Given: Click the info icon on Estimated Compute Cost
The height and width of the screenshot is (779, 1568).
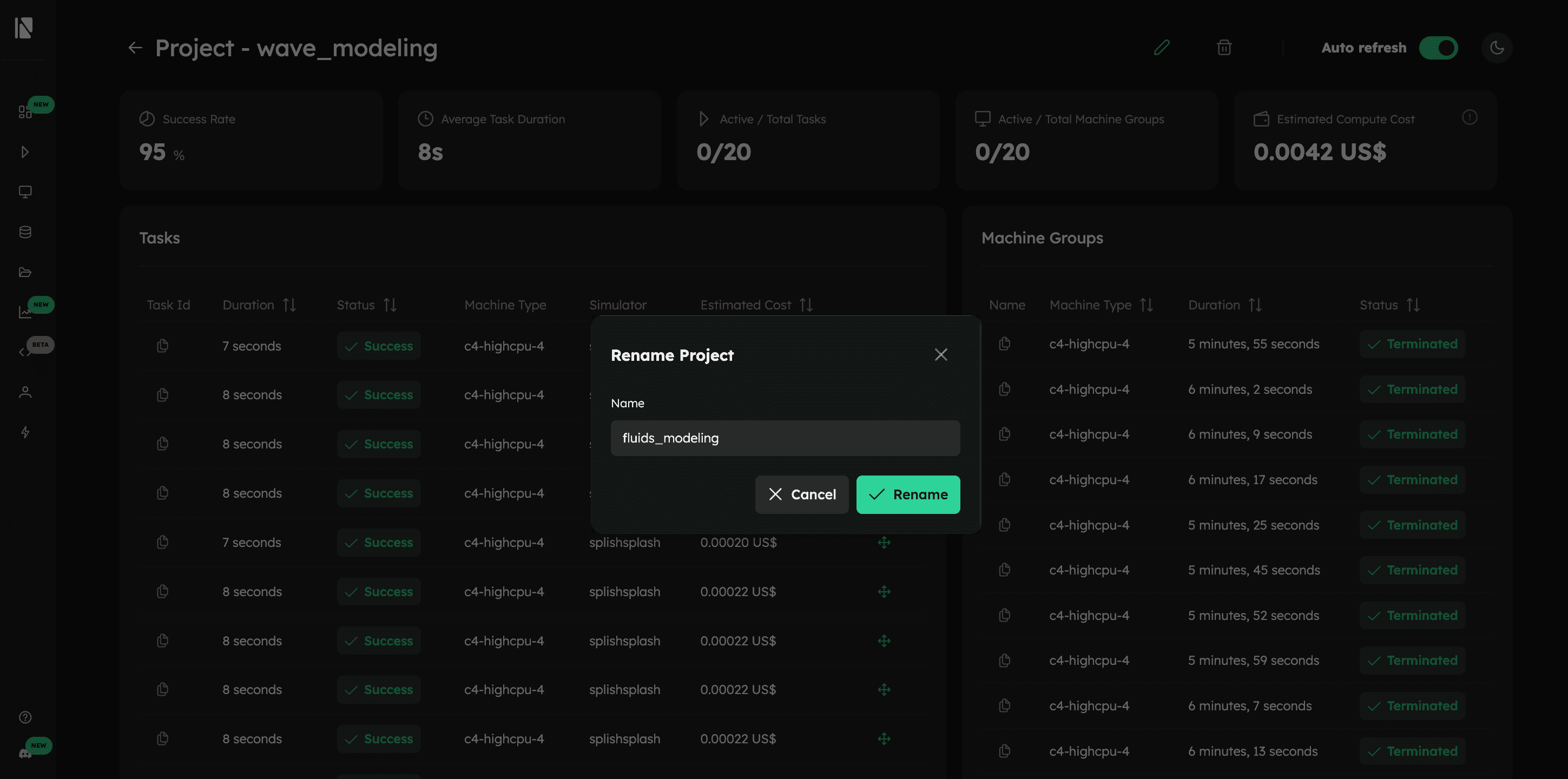Looking at the screenshot, I should [1470, 117].
